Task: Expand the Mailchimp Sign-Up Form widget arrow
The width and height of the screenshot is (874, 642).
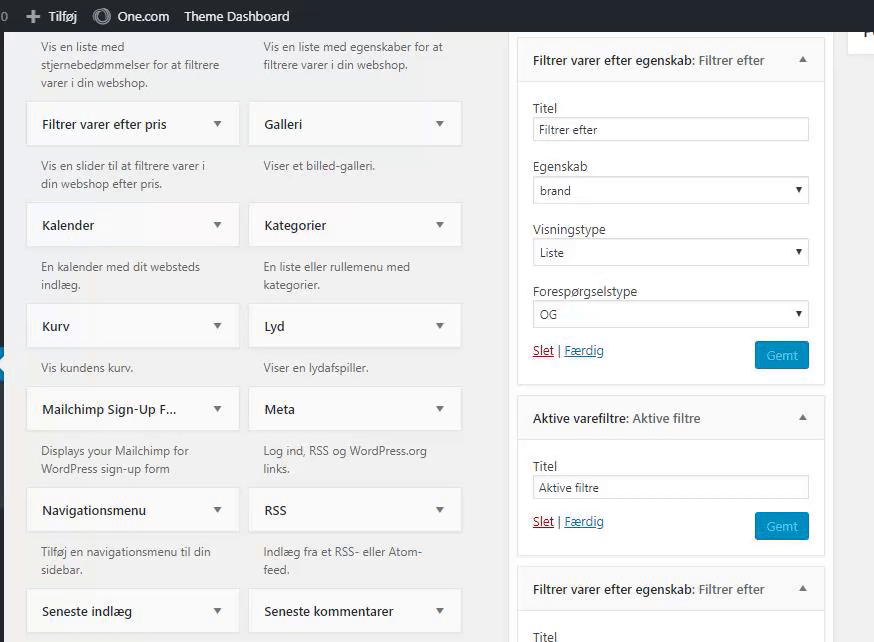Action: point(217,409)
